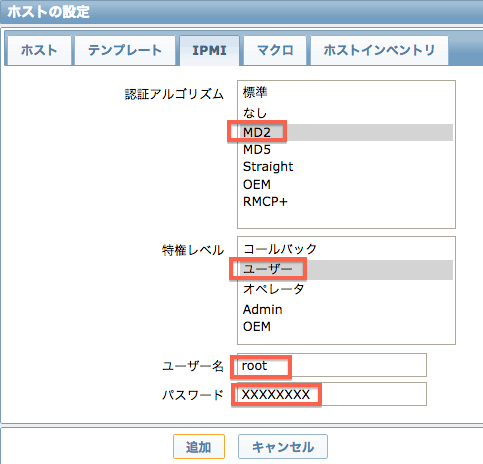
Task: Select OEM in authentication algorithm list
Action: (x=346, y=184)
